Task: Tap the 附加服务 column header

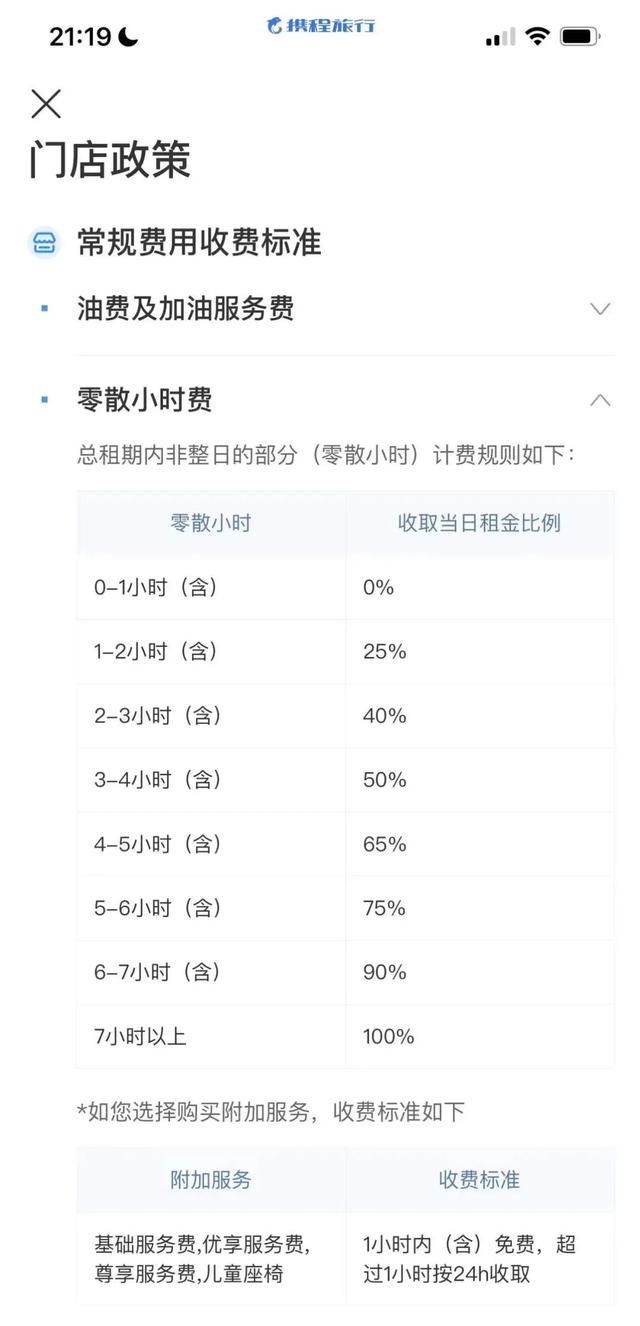Action: (x=211, y=1180)
